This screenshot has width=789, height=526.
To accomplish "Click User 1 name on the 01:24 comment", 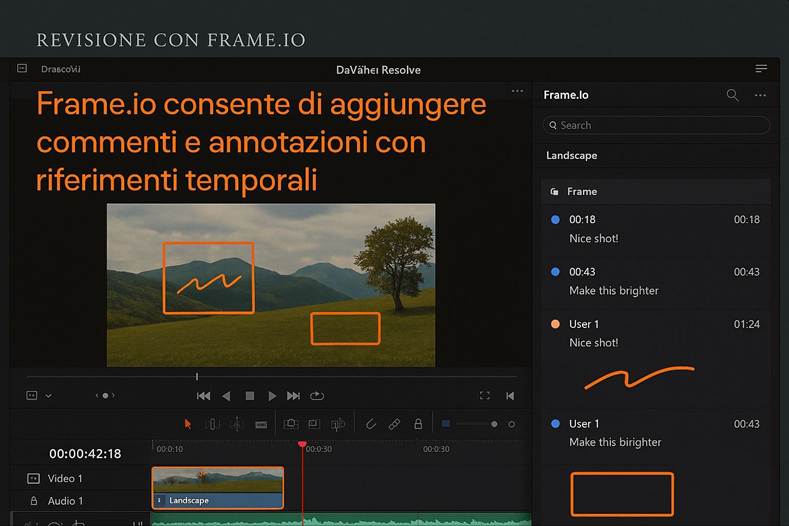I will click(584, 324).
